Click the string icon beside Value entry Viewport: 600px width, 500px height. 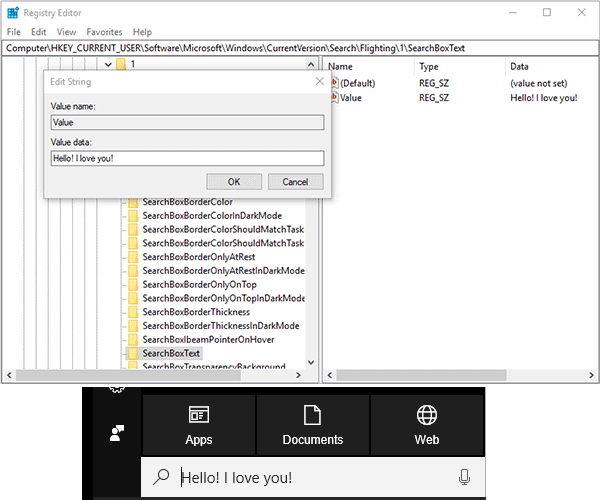click(x=334, y=98)
